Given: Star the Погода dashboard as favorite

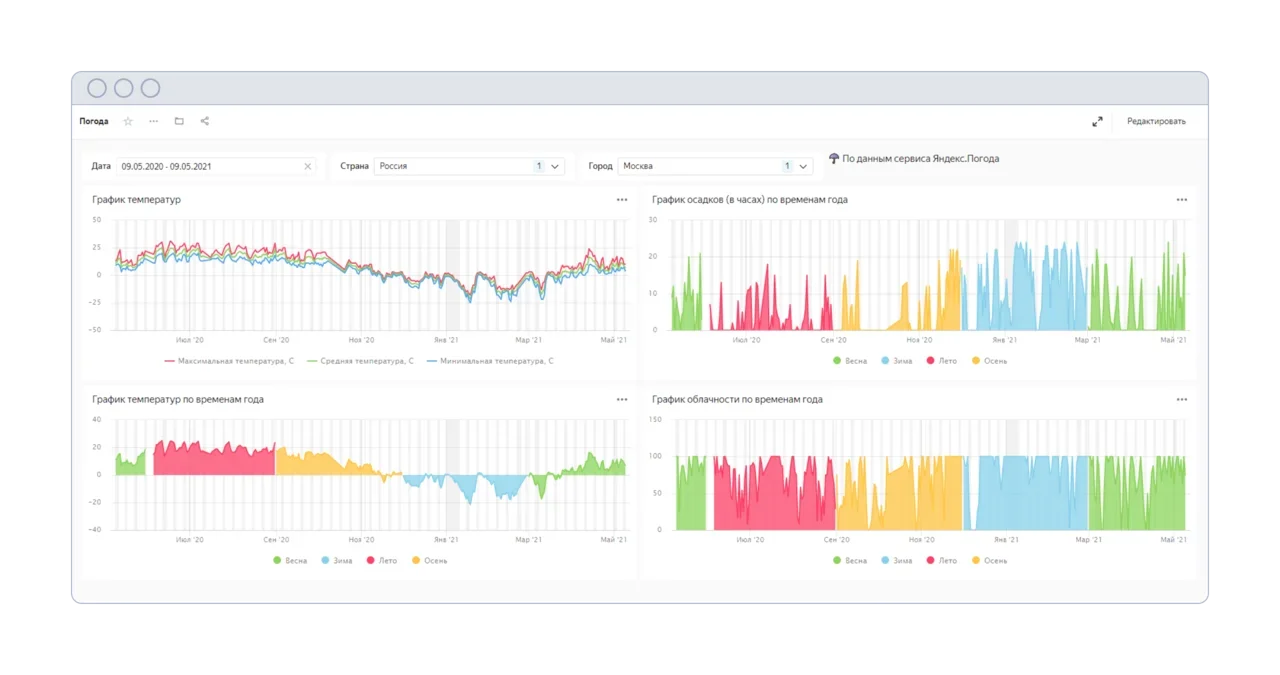Looking at the screenshot, I should point(128,121).
